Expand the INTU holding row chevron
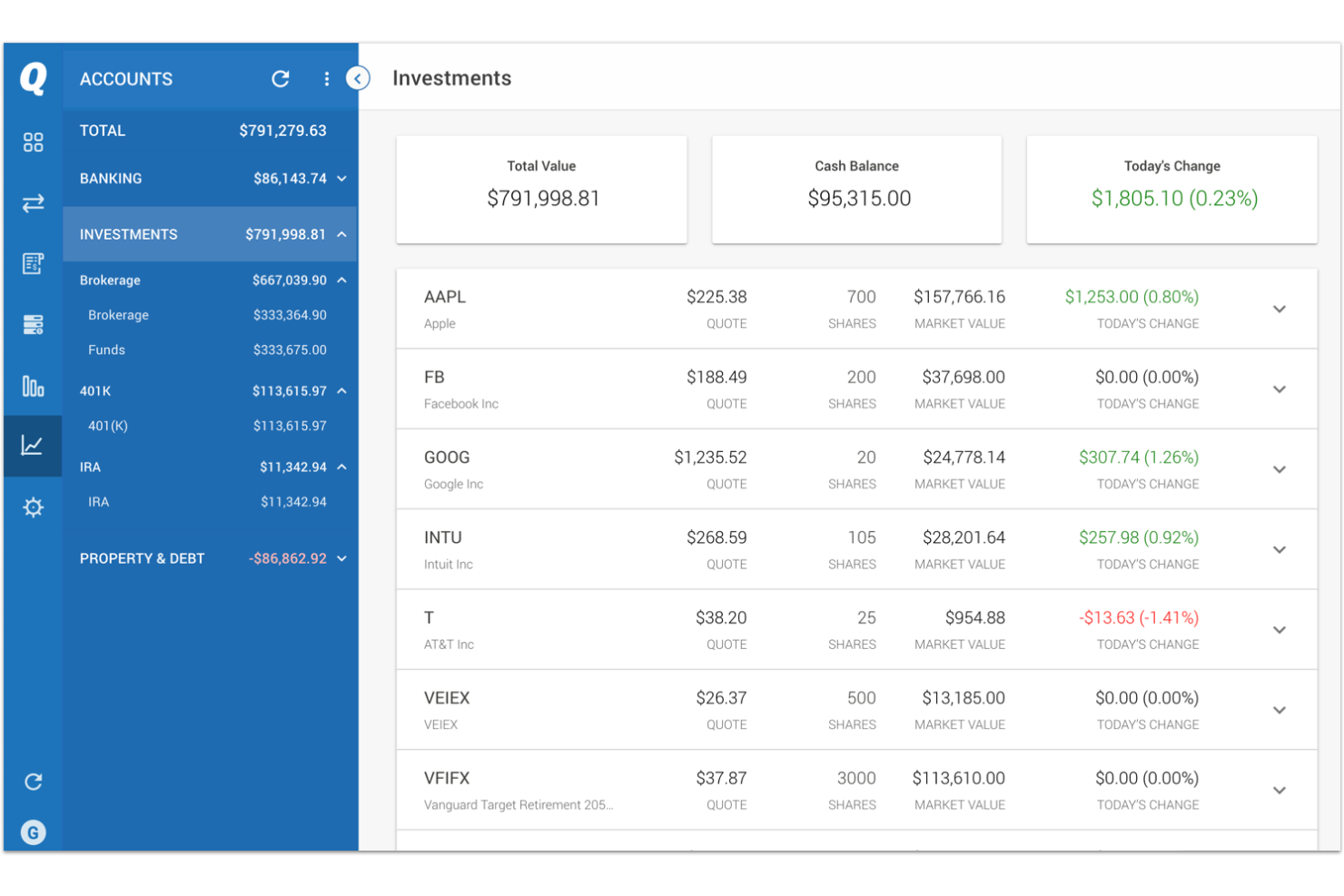 pyautogui.click(x=1279, y=550)
